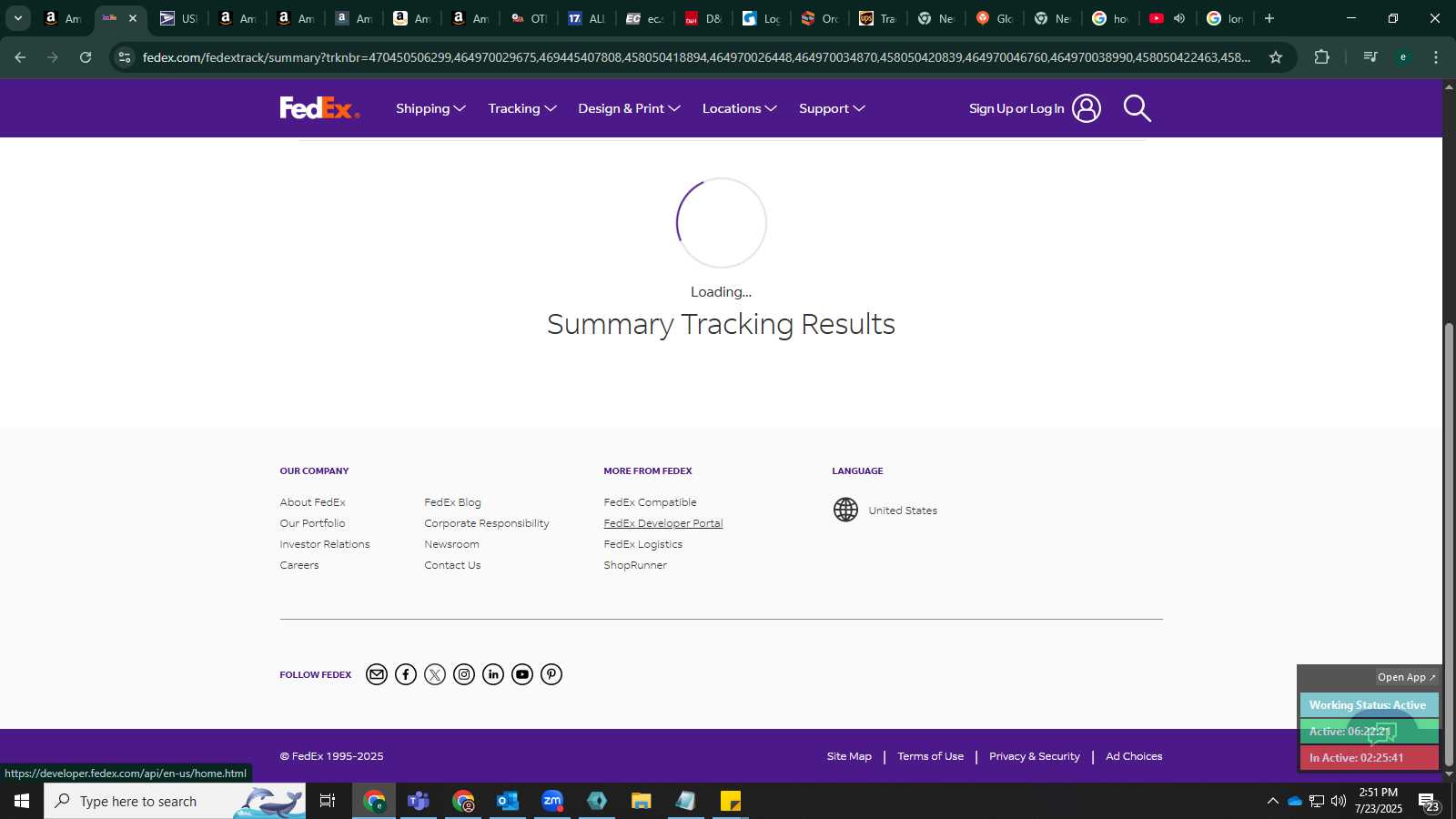Click the FedEx email follow icon

tap(377, 674)
